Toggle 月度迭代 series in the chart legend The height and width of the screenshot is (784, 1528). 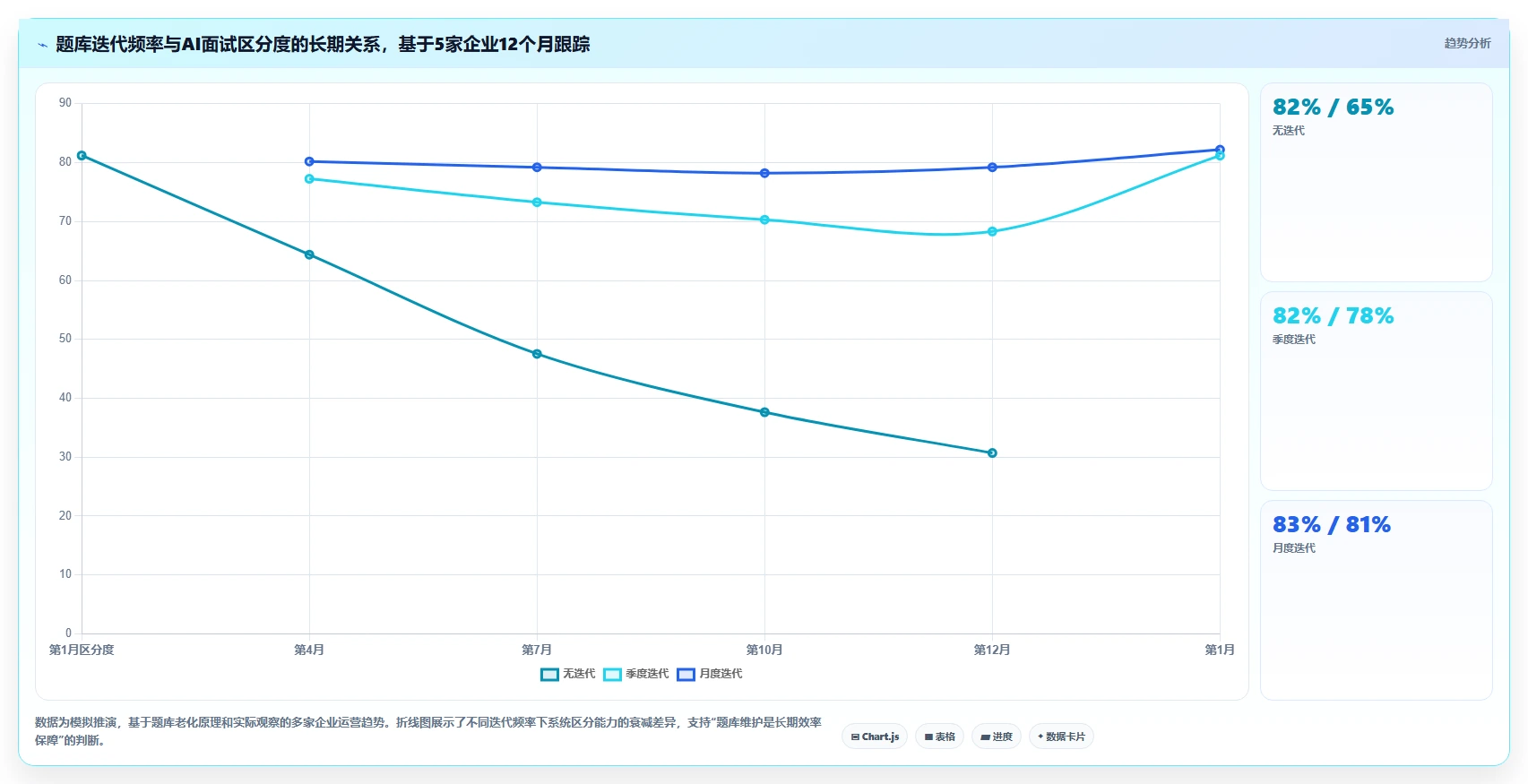pyautogui.click(x=710, y=674)
